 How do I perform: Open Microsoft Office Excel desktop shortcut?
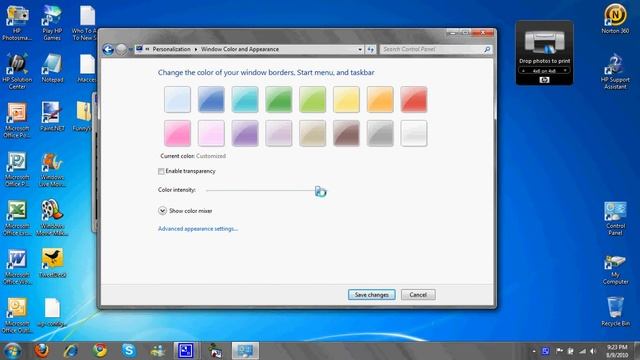[x=17, y=218]
